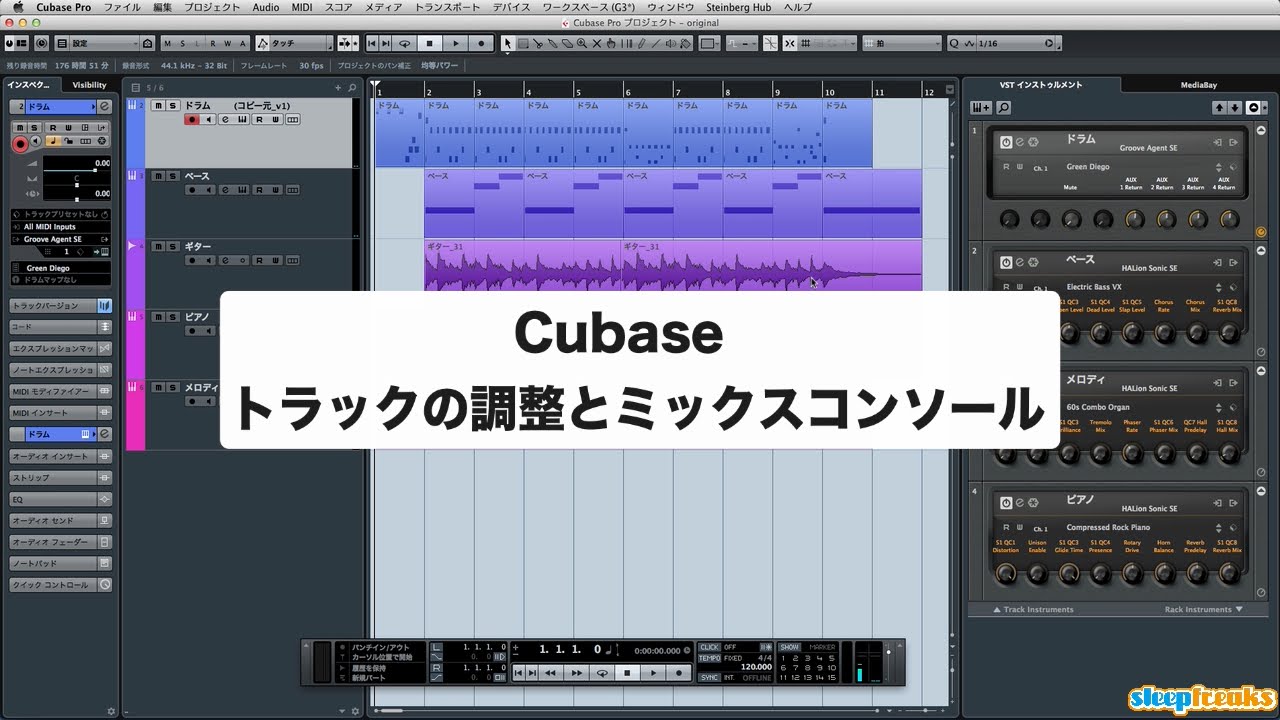Click Track Instruments section header
This screenshot has height=720, width=1280.
1033,609
